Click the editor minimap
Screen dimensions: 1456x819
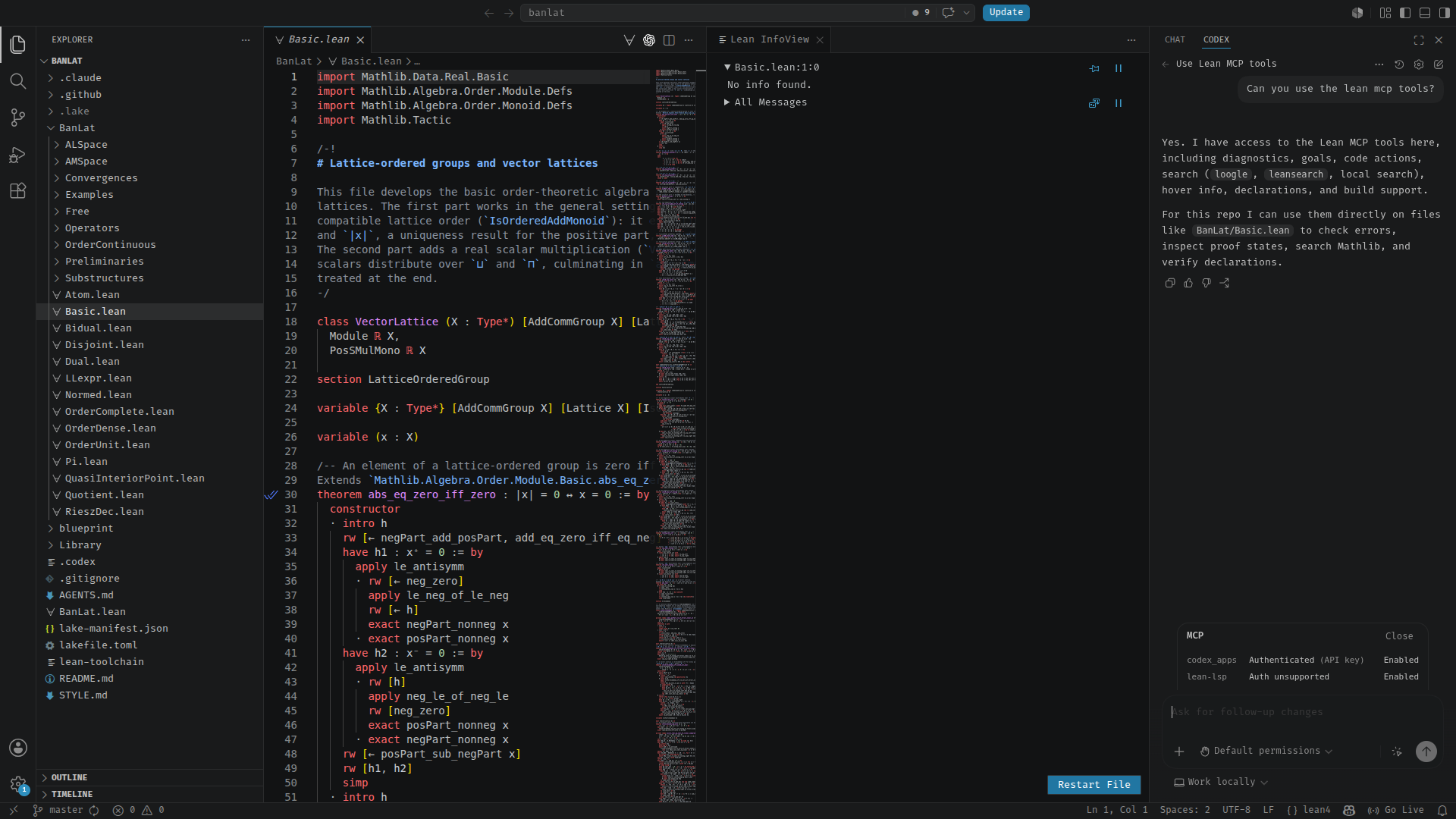[676, 435]
